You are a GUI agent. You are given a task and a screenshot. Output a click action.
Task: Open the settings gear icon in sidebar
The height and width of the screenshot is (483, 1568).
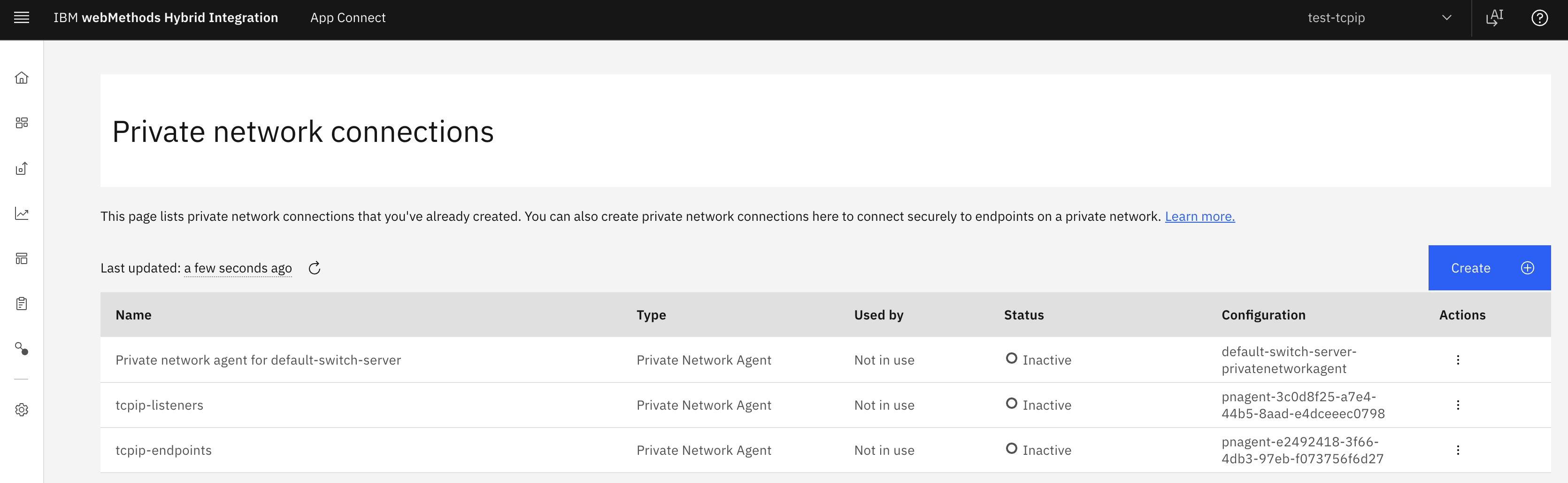pos(22,410)
